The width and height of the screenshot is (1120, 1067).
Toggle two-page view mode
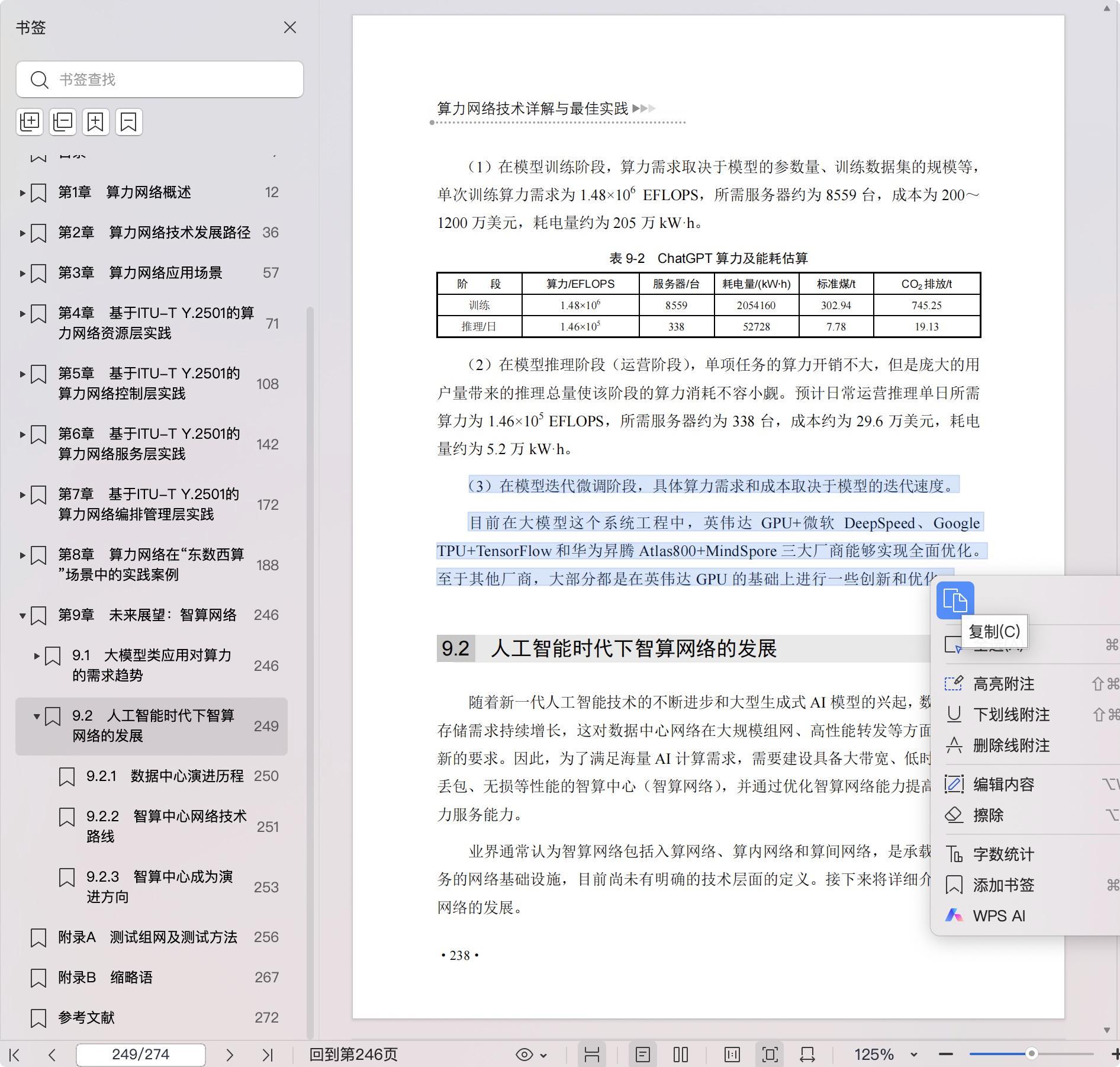[x=681, y=1055]
